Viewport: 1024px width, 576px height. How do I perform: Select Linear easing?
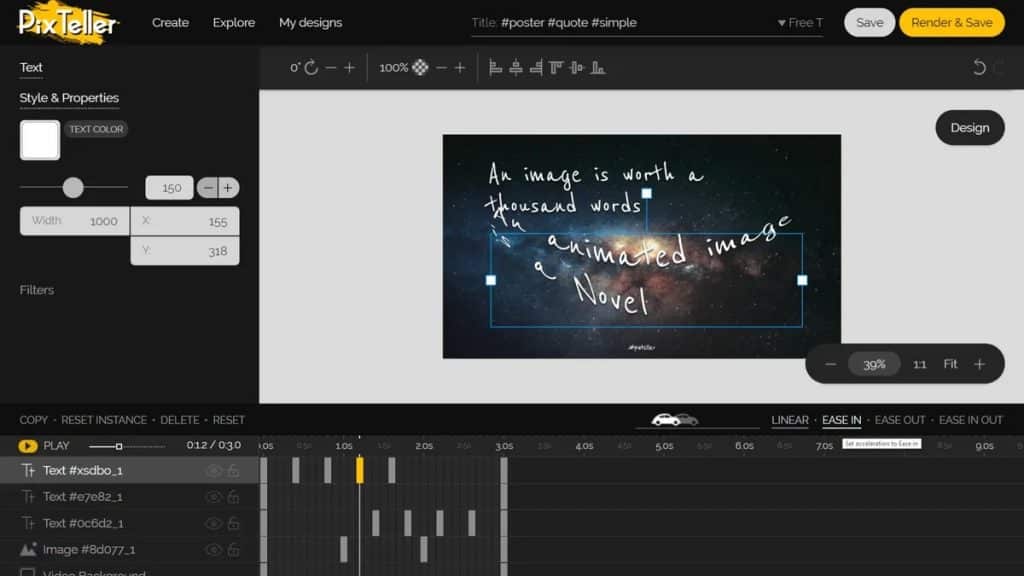coord(790,420)
